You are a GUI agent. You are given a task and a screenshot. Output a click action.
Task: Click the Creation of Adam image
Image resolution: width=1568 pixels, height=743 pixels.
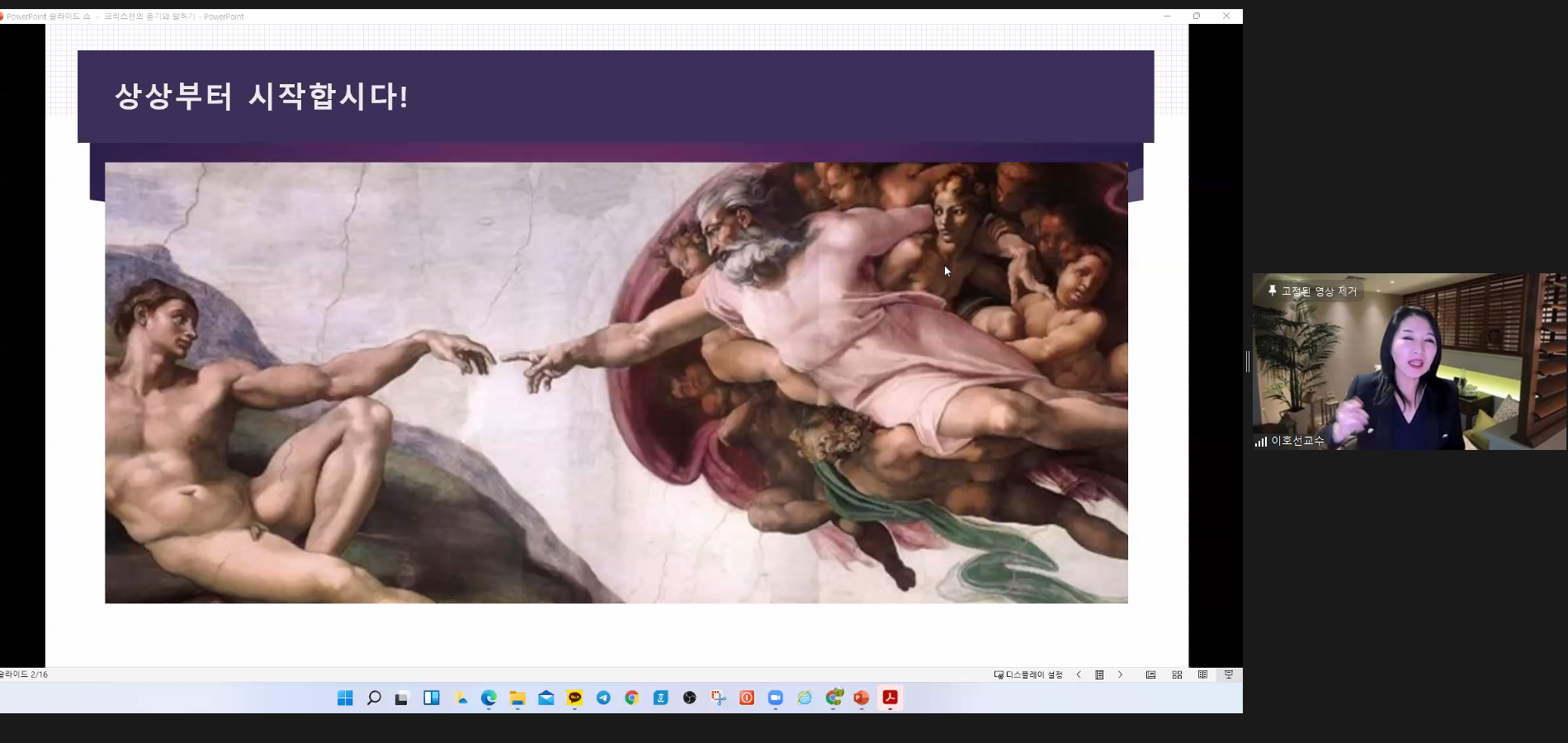616,382
